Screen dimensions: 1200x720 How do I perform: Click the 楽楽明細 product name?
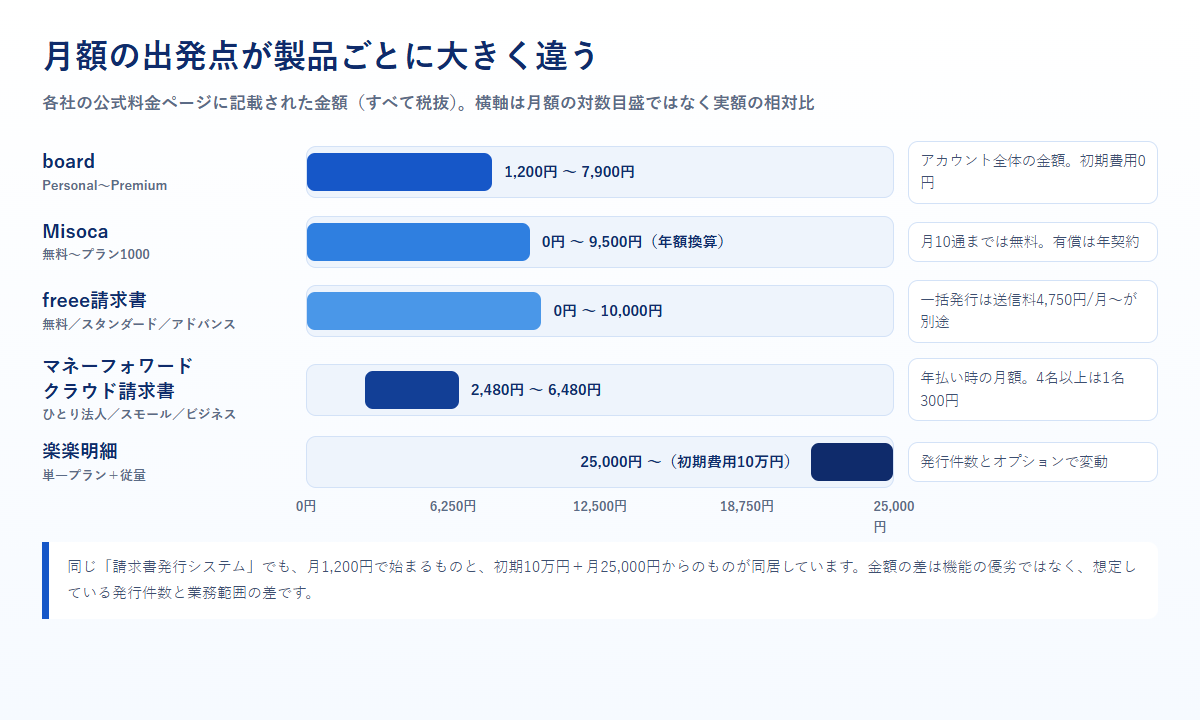click(81, 451)
